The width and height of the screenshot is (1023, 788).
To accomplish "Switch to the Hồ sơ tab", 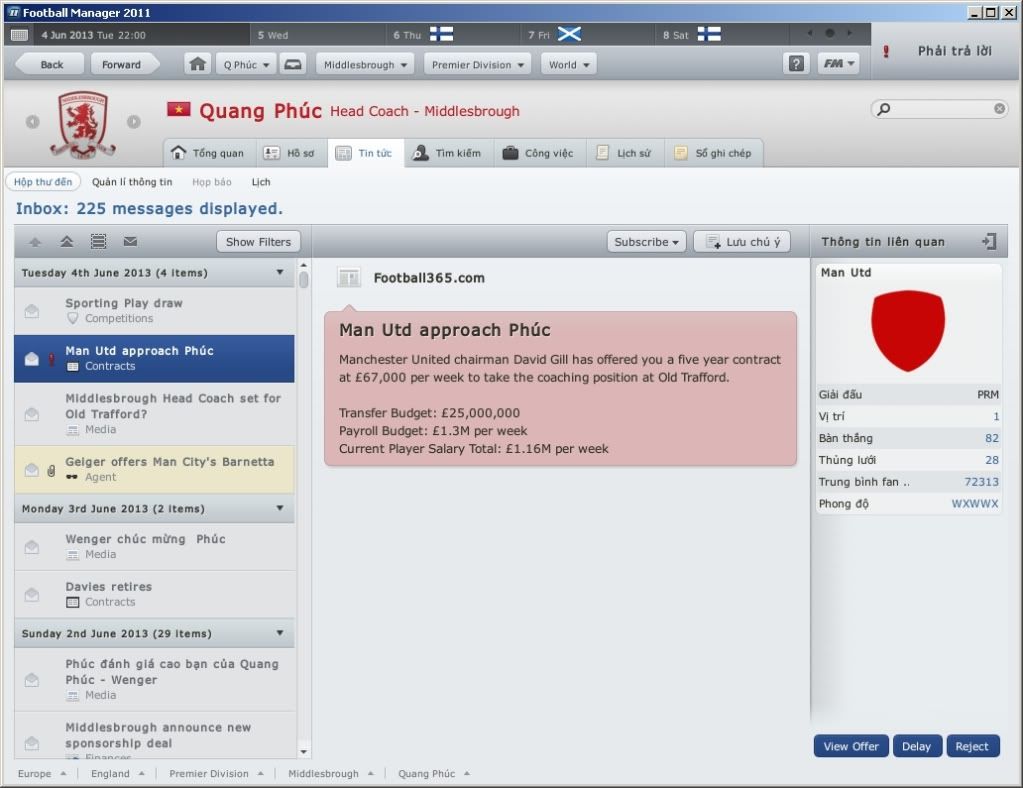I will 291,153.
